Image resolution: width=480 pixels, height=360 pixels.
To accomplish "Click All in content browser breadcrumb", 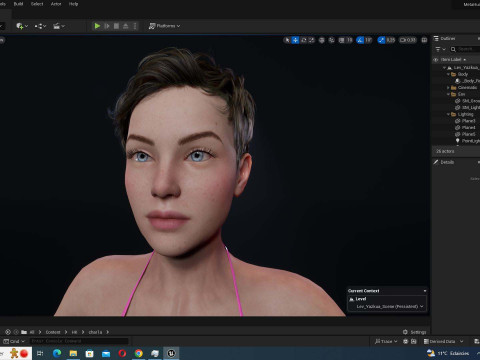I will [32, 332].
